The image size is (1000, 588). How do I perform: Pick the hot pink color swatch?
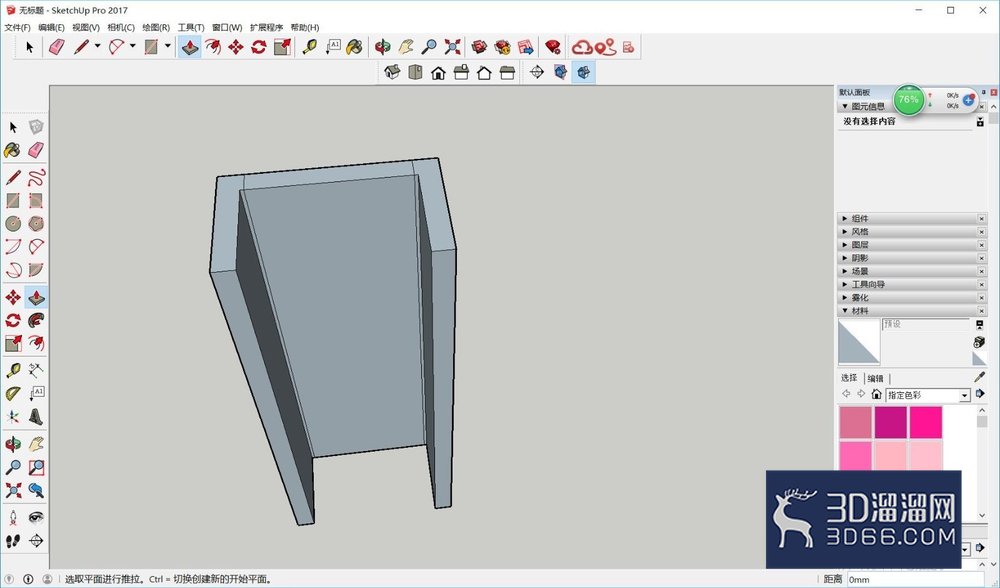(x=926, y=423)
